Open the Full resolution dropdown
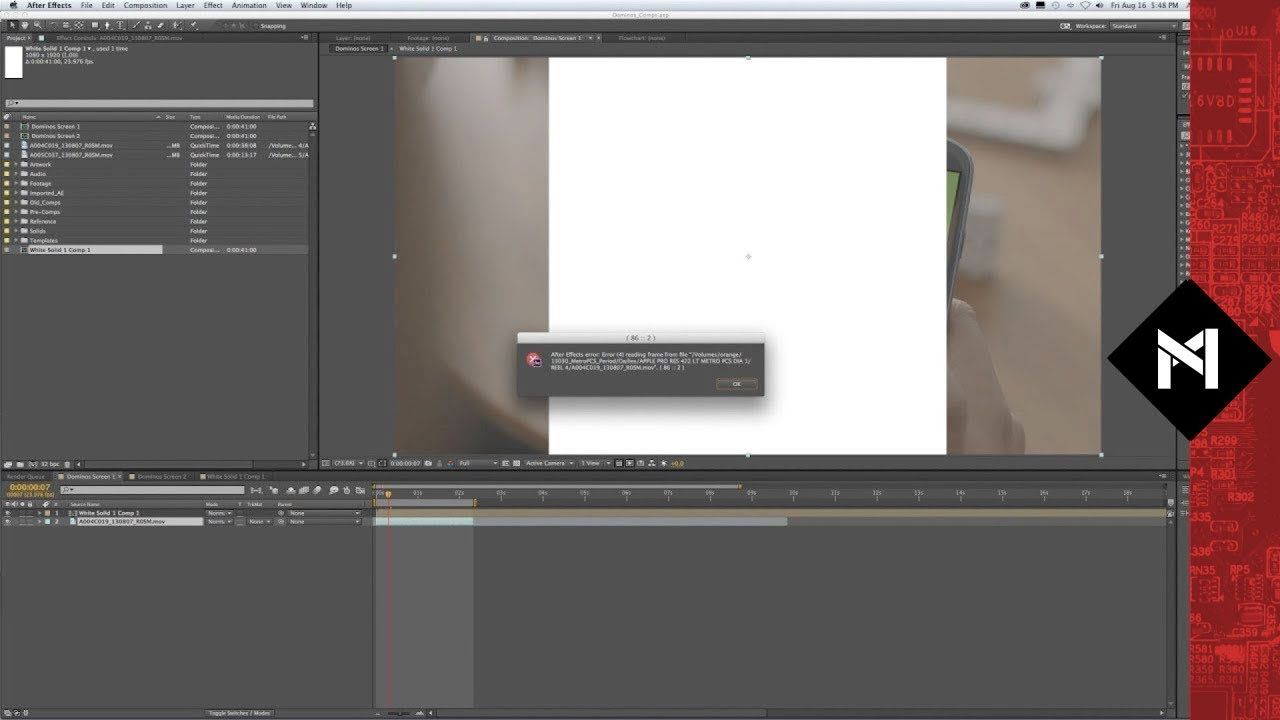Screen dimensions: 1280x720 [476, 464]
